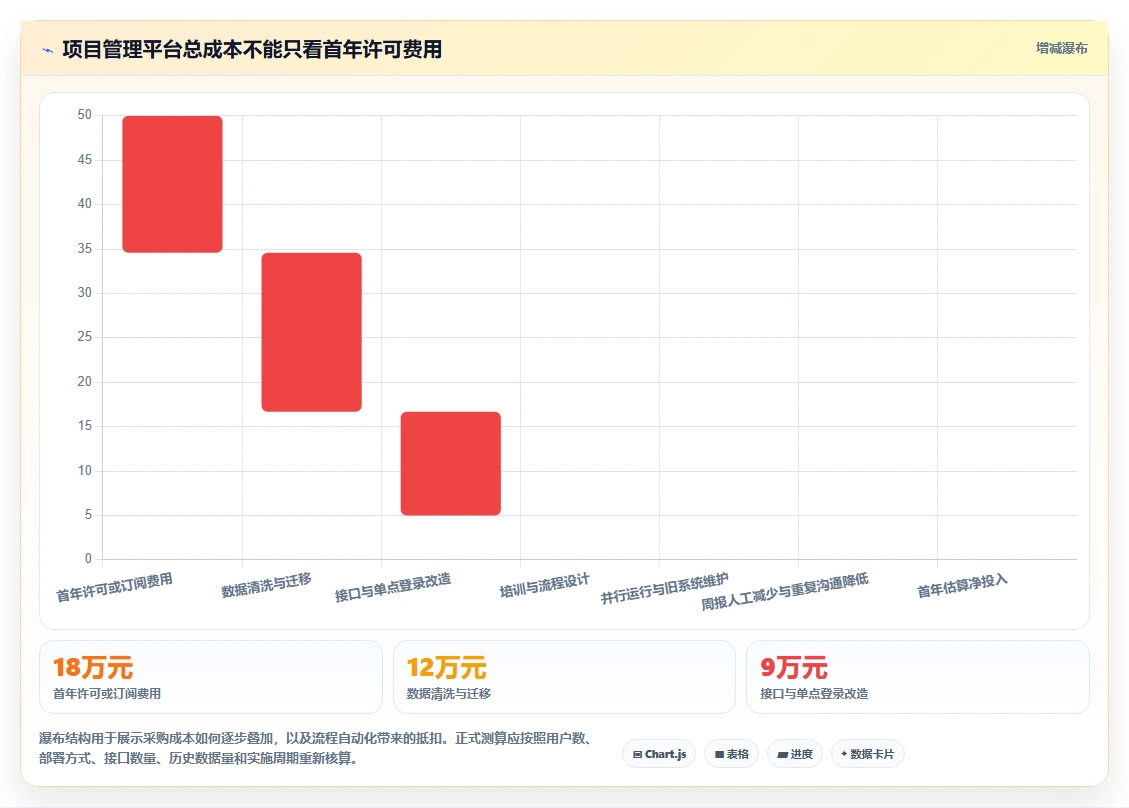Click the axis label 周报人工减少与重复沟通降低
The image size is (1129, 808).
(x=785, y=591)
